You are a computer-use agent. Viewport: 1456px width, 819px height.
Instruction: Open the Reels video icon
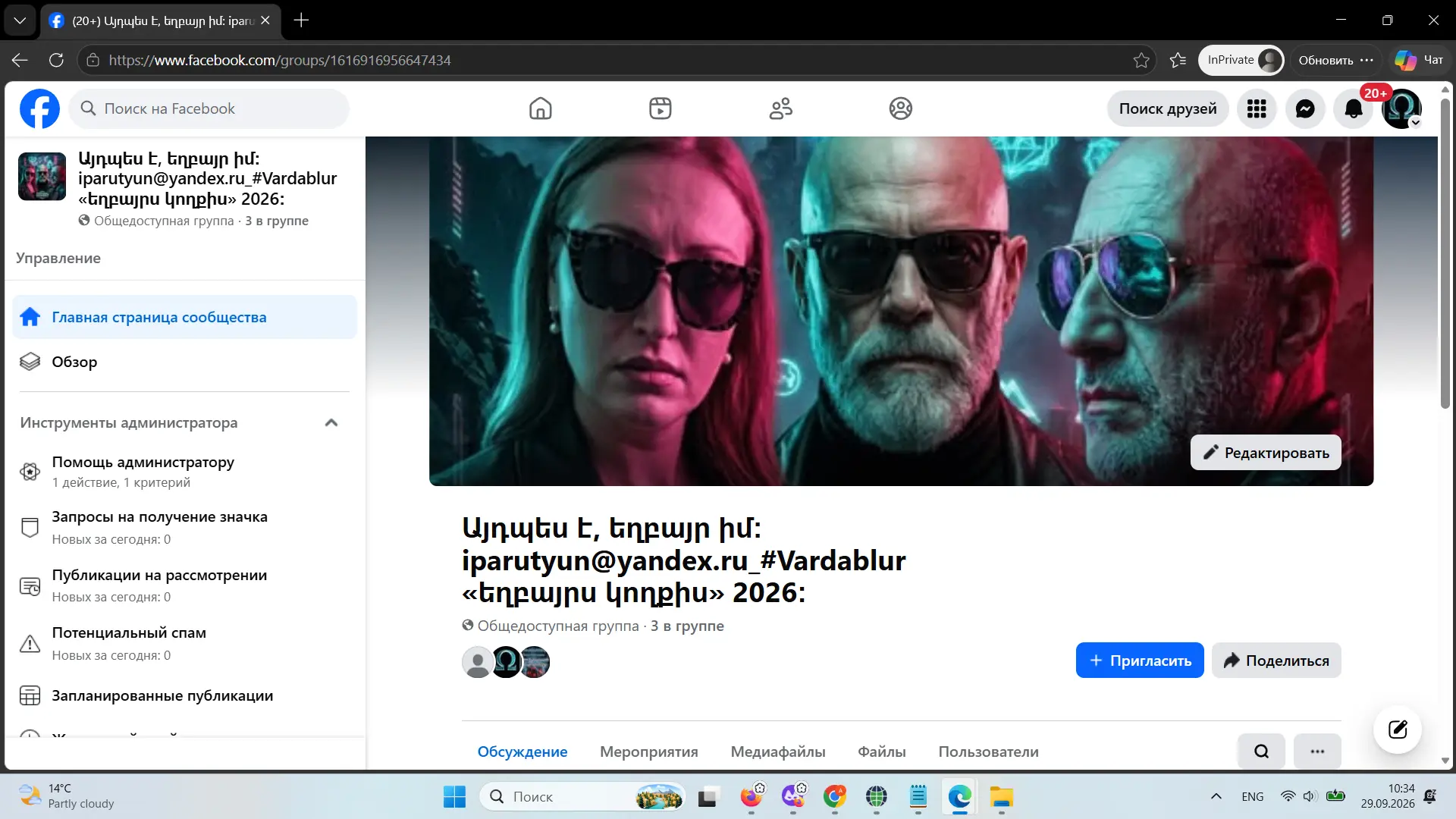pyautogui.click(x=661, y=108)
